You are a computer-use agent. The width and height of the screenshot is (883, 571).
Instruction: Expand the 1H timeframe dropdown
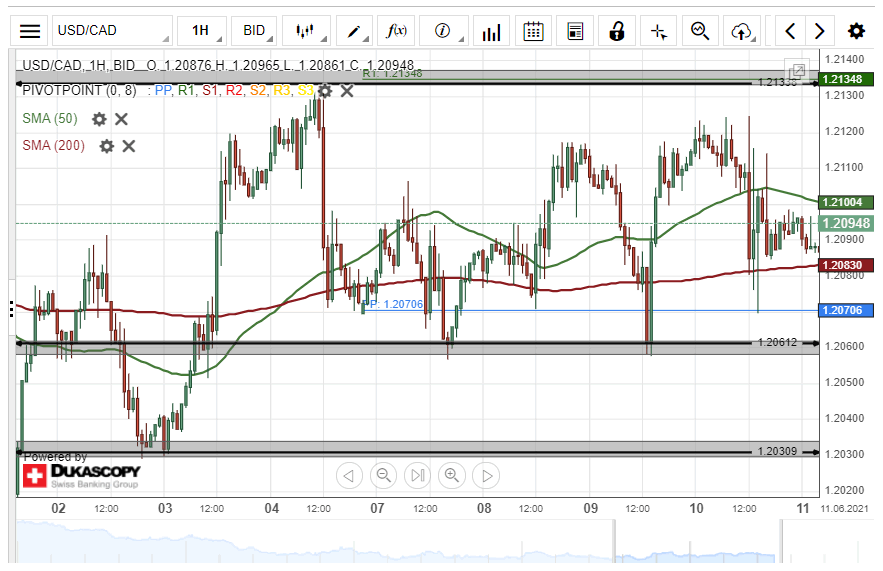[x=201, y=30]
